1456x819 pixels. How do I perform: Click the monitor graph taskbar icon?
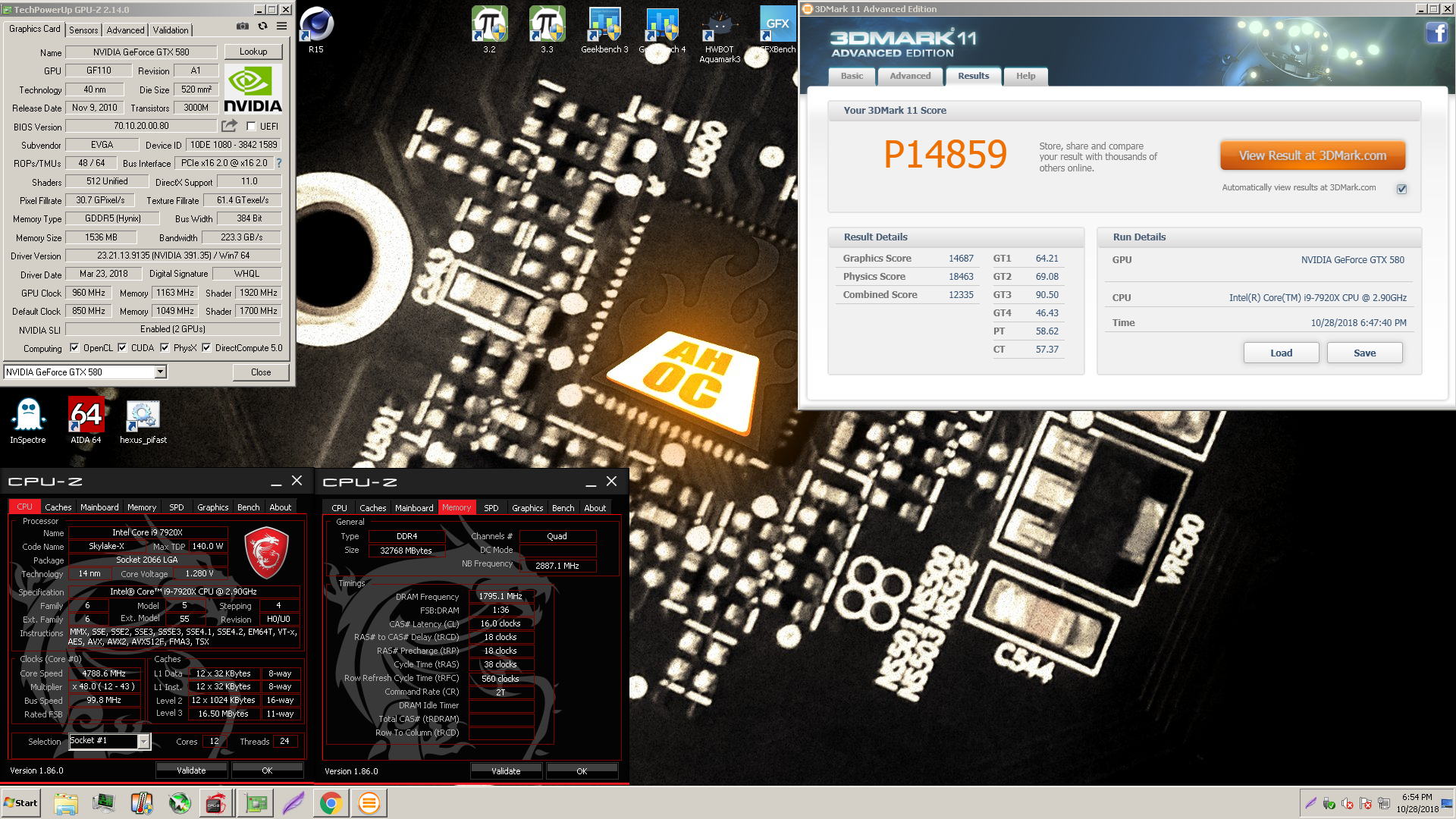click(x=104, y=803)
